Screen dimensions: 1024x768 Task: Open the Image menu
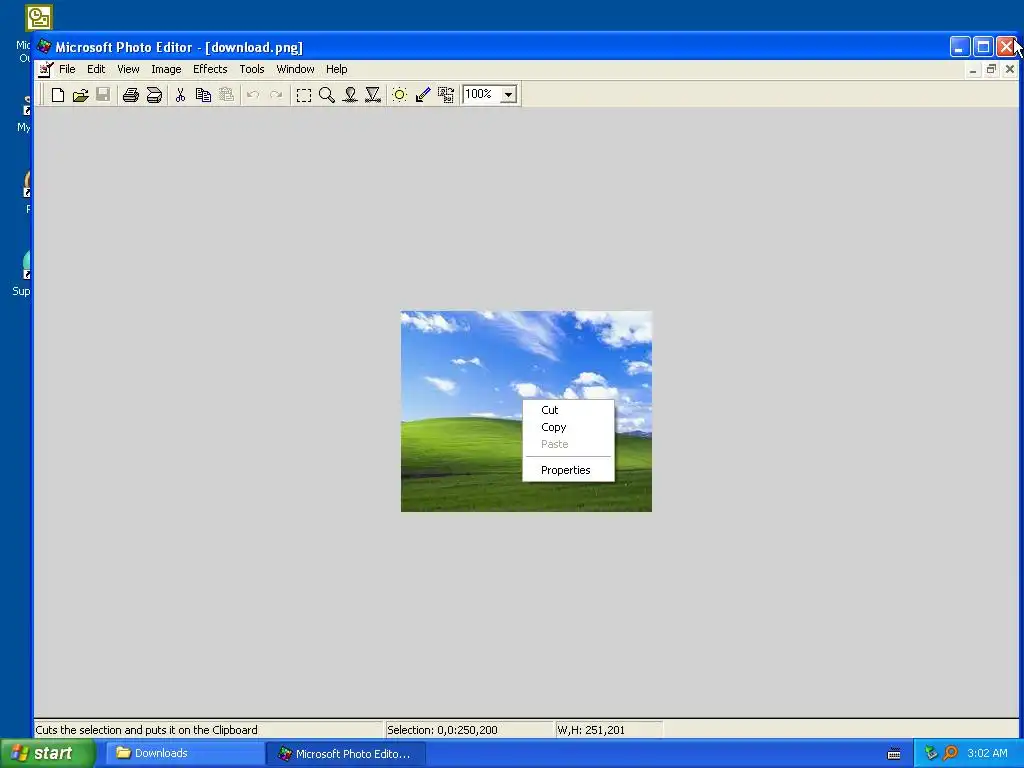point(166,69)
